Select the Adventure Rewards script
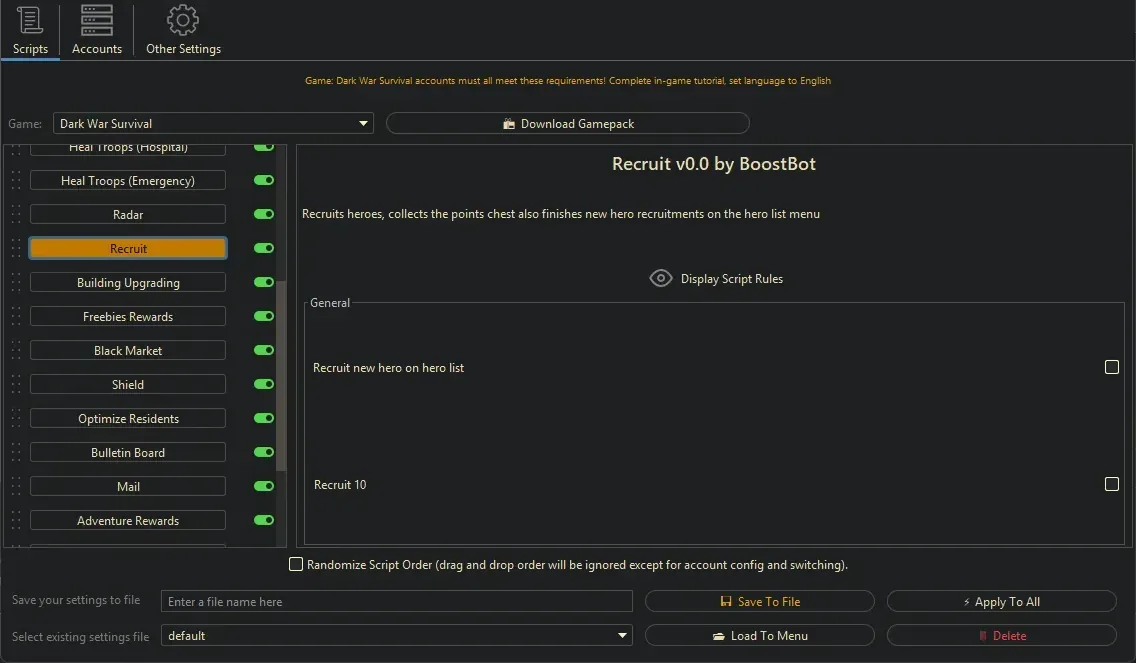1136x663 pixels. coord(128,521)
